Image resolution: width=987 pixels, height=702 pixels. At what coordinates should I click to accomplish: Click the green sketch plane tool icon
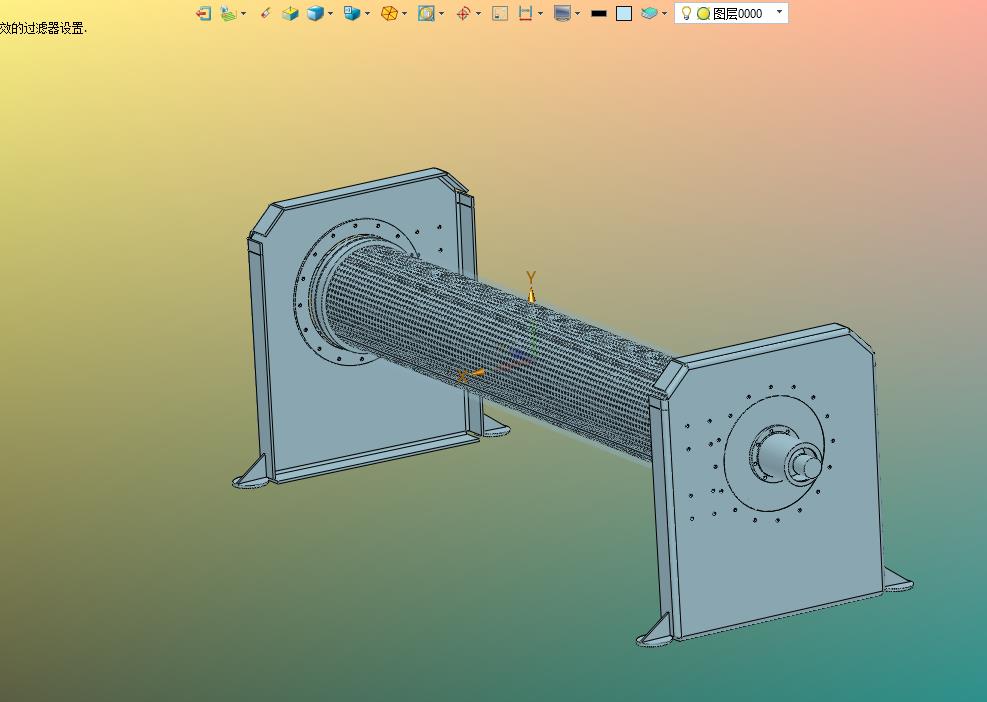coord(228,13)
